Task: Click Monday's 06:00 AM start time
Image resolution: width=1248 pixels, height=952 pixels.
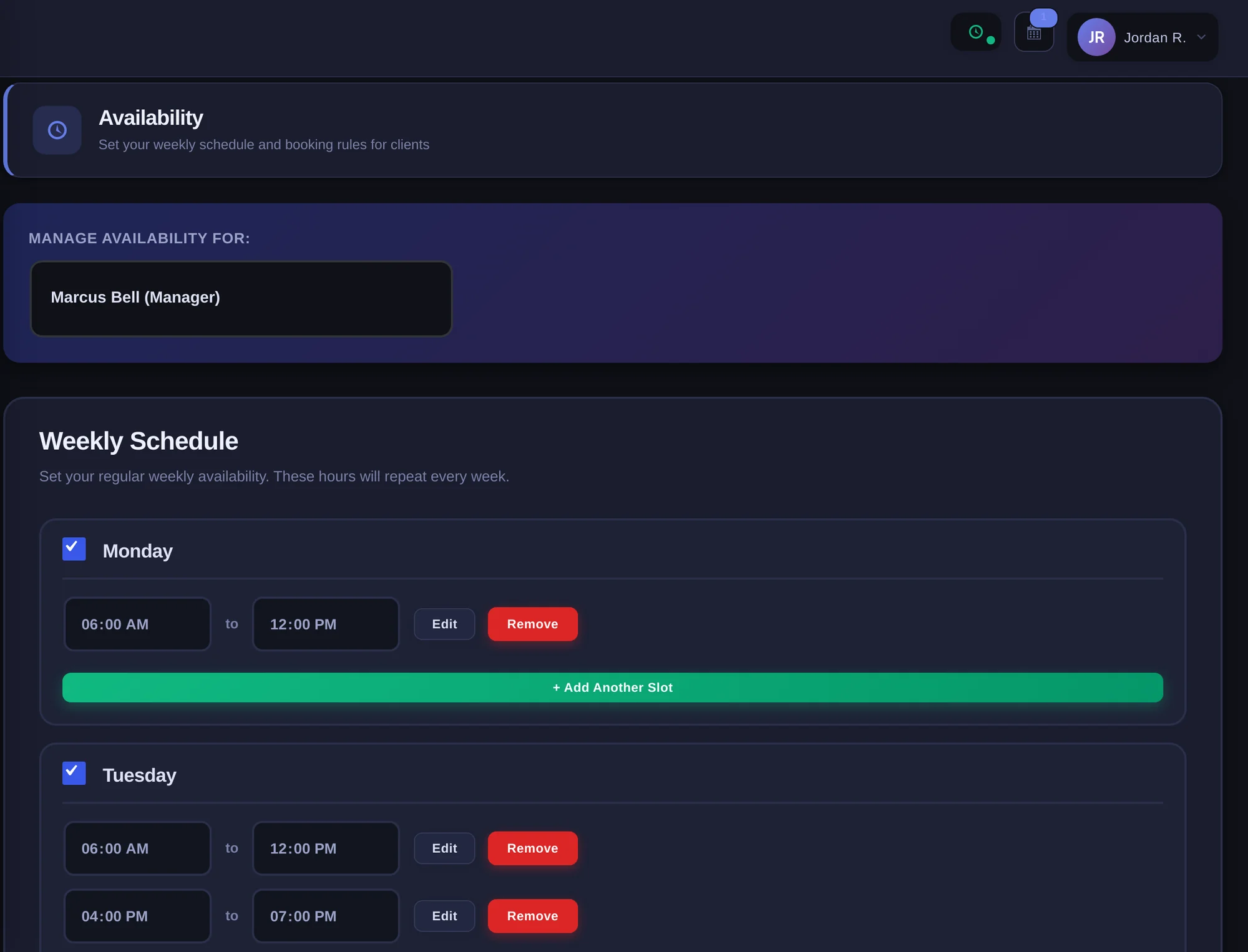Action: coord(137,624)
